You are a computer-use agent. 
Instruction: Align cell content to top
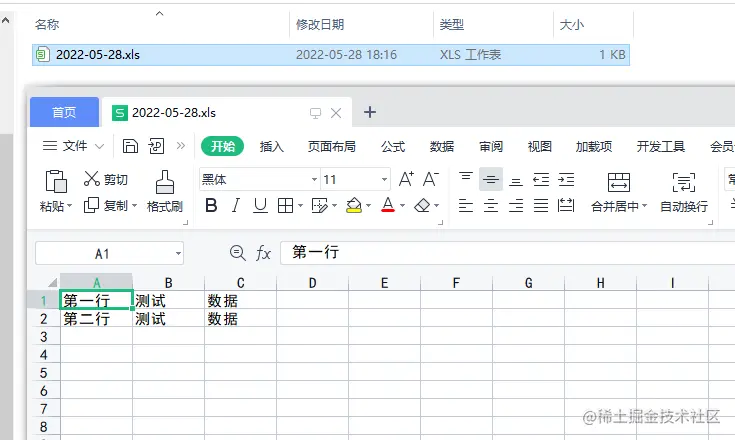(465, 179)
